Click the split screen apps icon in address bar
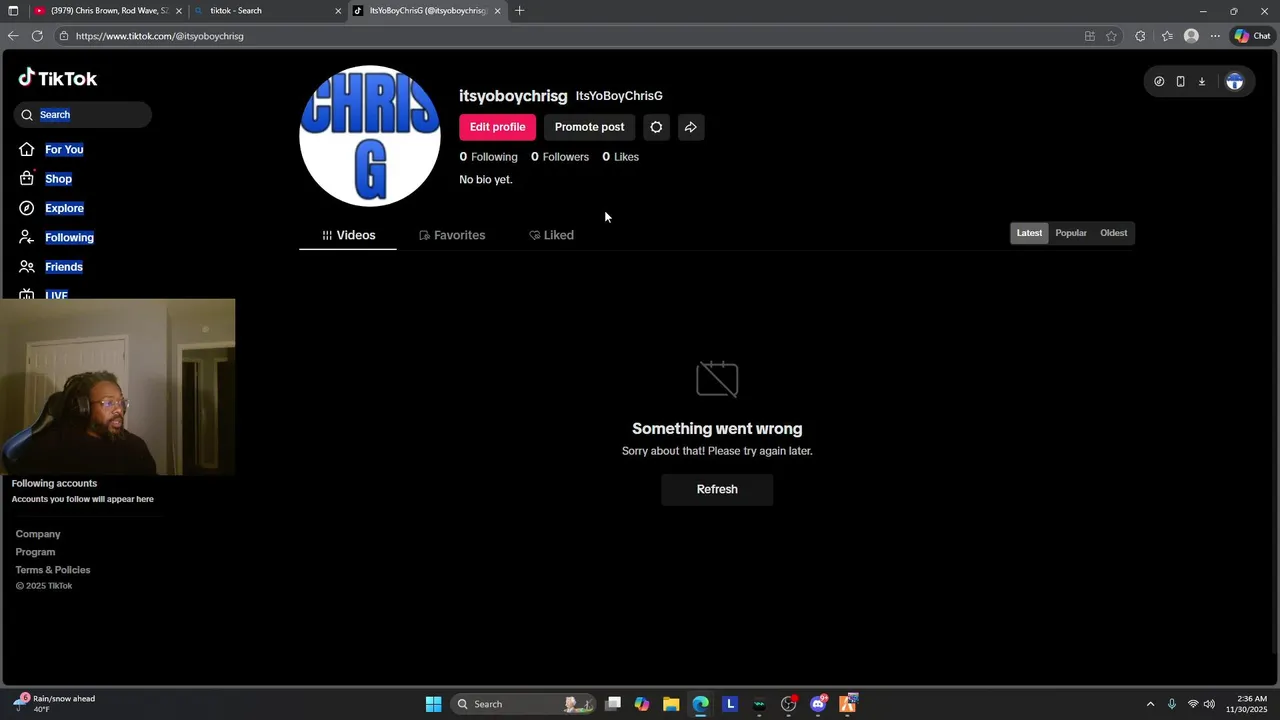Viewport: 1280px width, 720px height. [x=1090, y=36]
